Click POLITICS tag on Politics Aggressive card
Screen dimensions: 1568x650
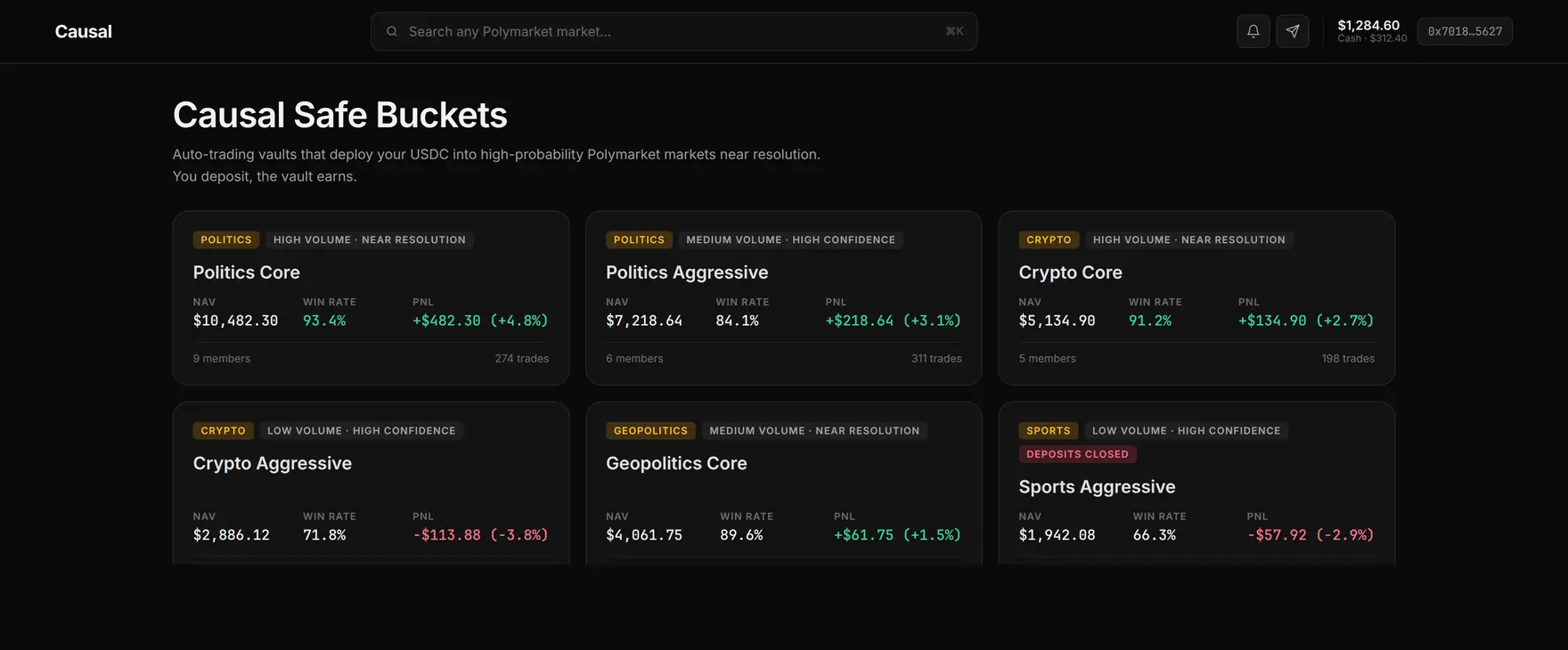pos(639,240)
